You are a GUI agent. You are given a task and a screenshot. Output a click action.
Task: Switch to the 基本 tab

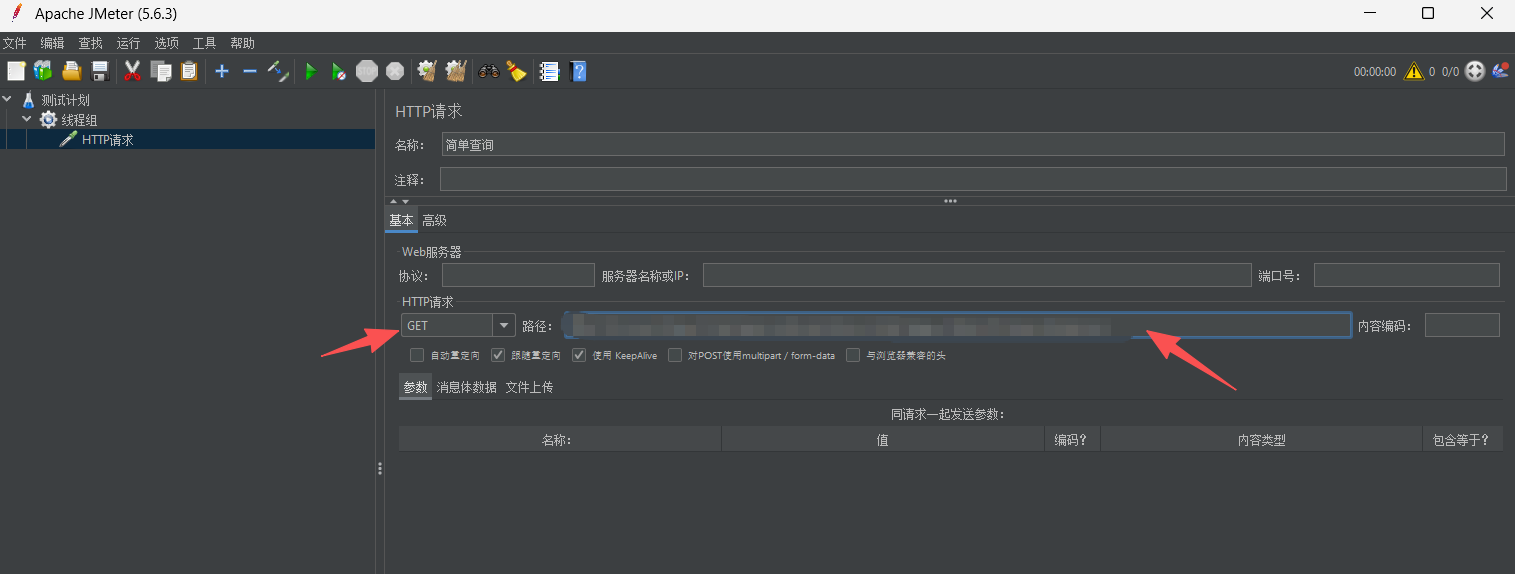(401, 220)
